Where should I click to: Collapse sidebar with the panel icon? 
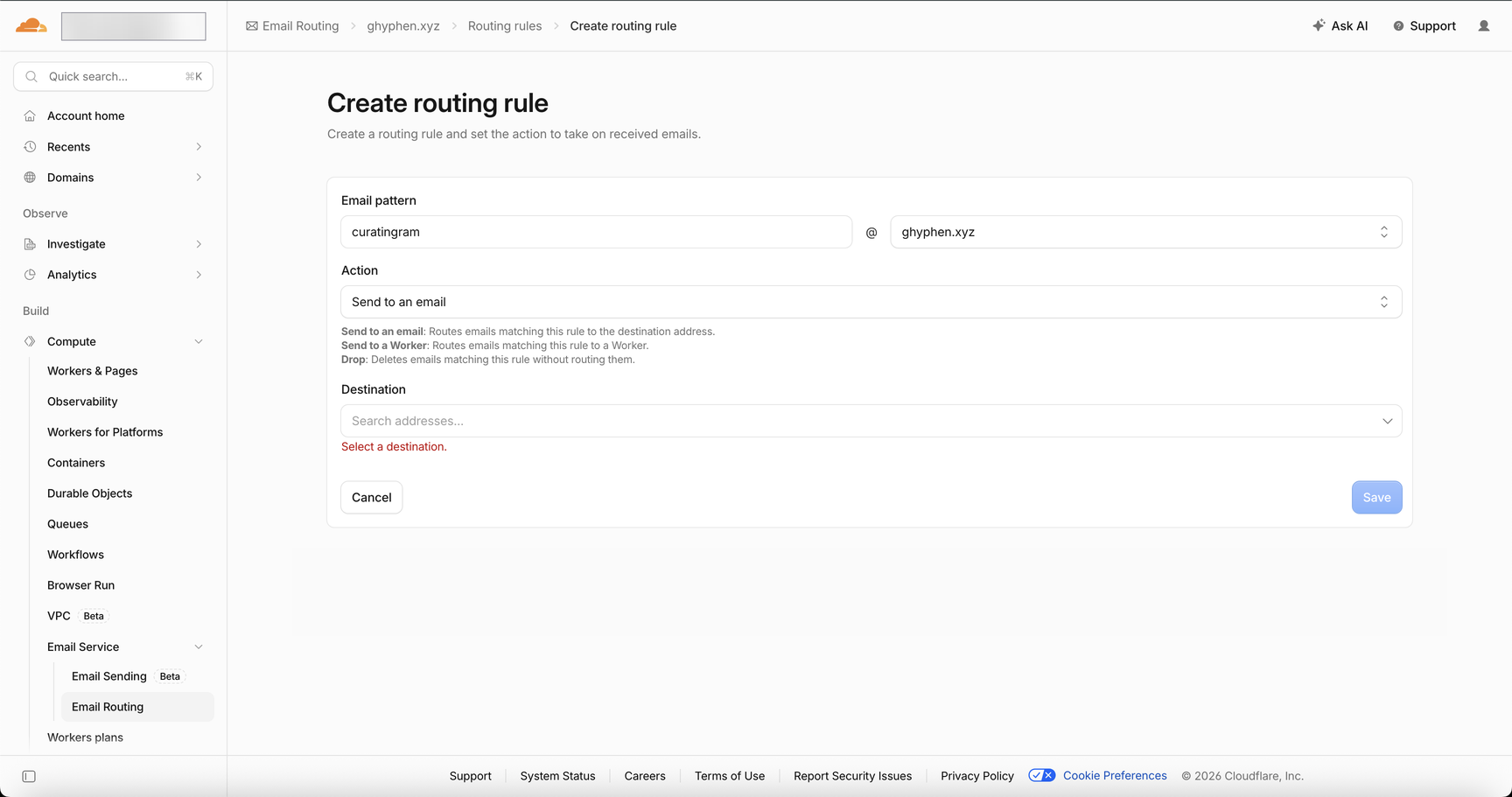tap(29, 777)
